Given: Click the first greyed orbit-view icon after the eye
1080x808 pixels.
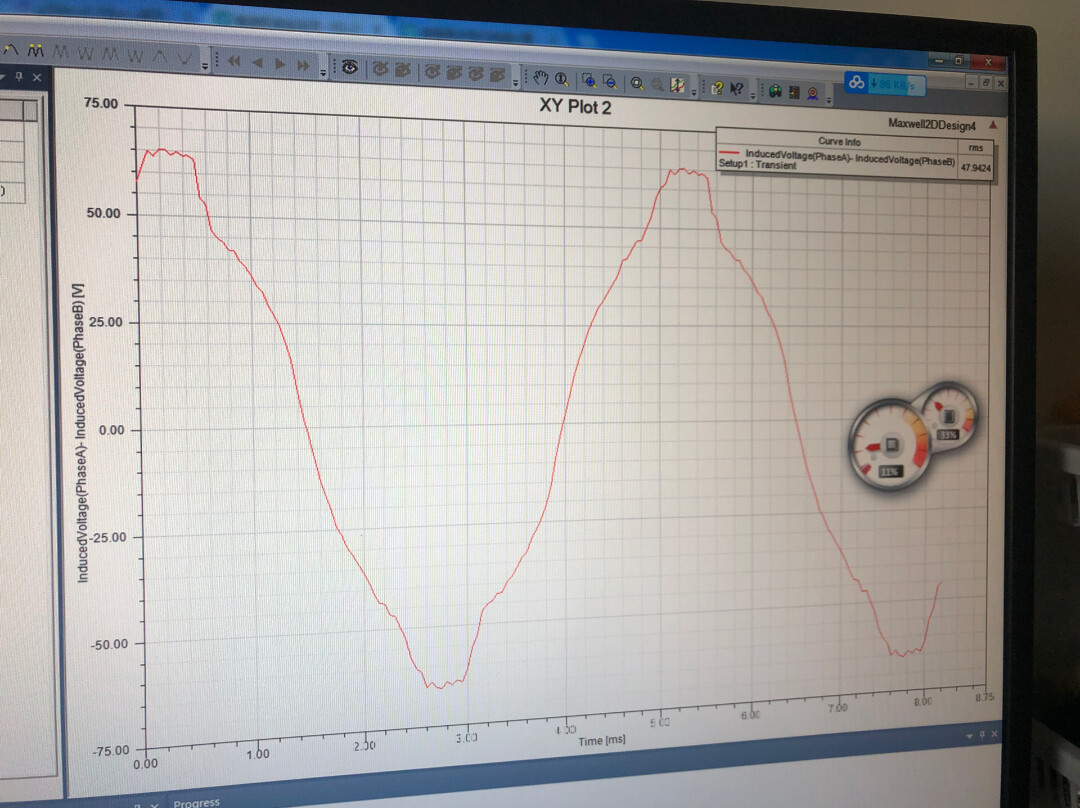Looking at the screenshot, I should point(380,68).
